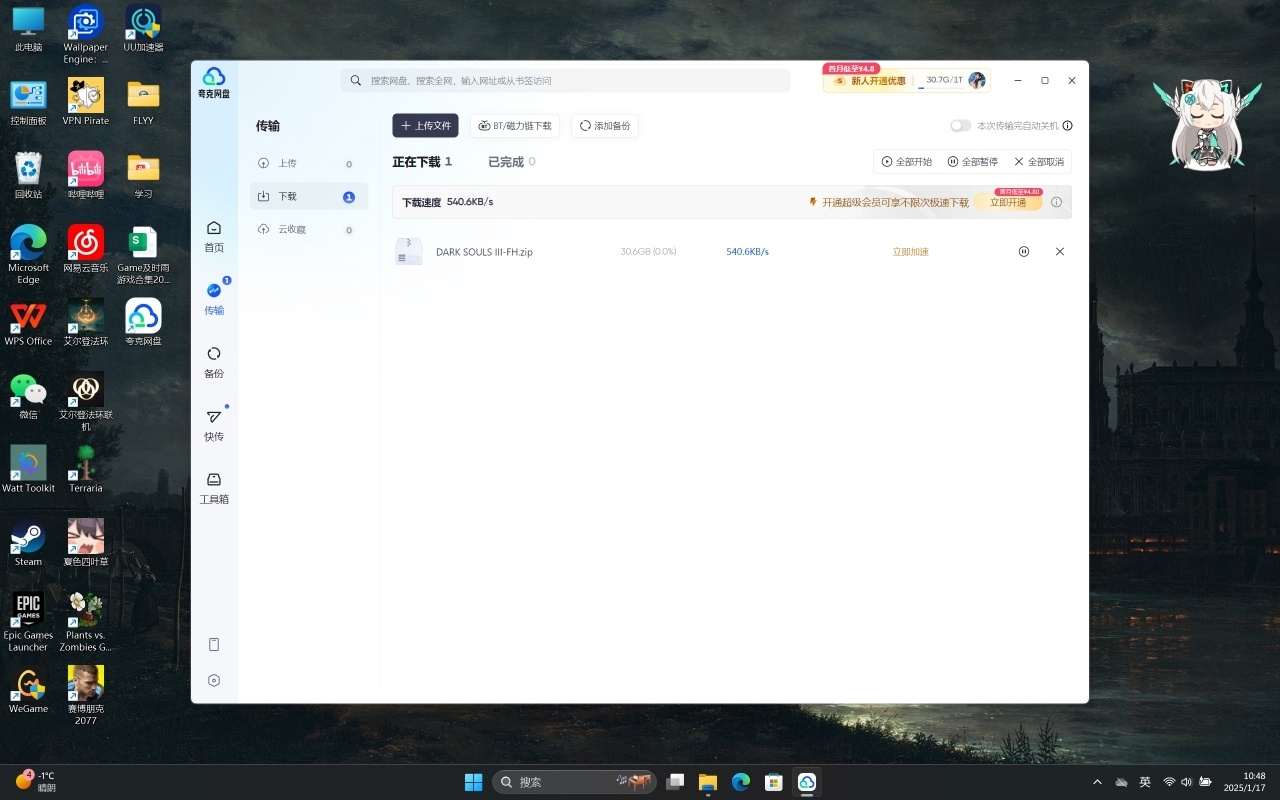The height and width of the screenshot is (800, 1280).
Task: Open the 首页 home section in sidebar
Action: pyautogui.click(x=214, y=236)
